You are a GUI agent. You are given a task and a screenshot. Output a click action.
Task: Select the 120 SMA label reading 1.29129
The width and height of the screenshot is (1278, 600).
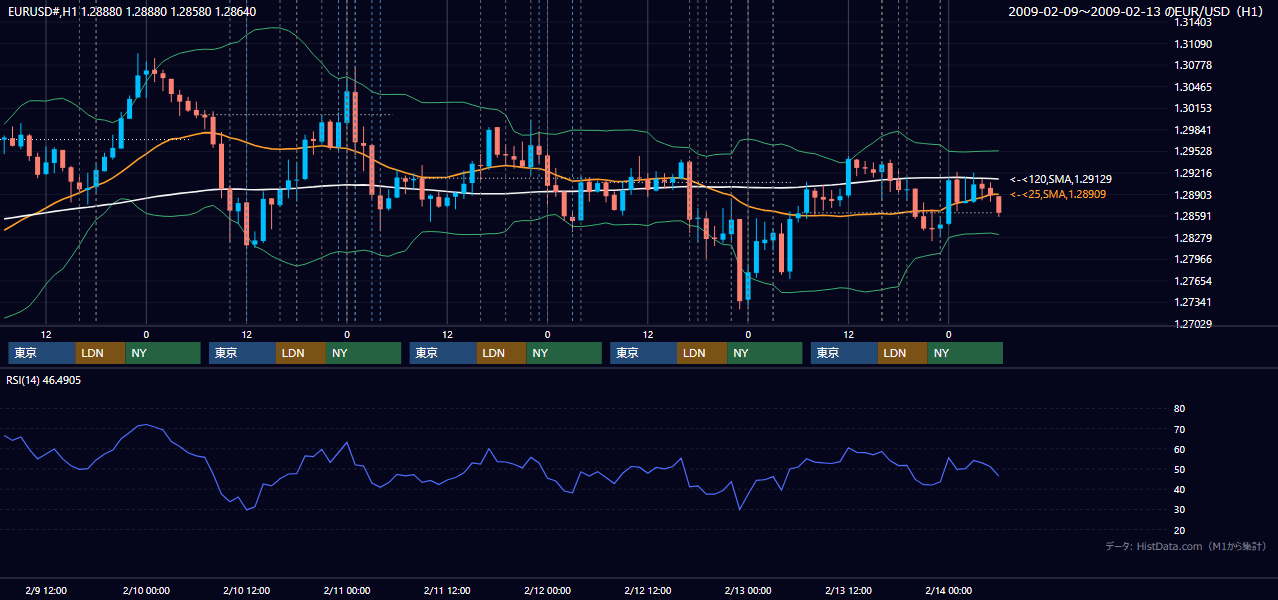pyautogui.click(x=1061, y=179)
